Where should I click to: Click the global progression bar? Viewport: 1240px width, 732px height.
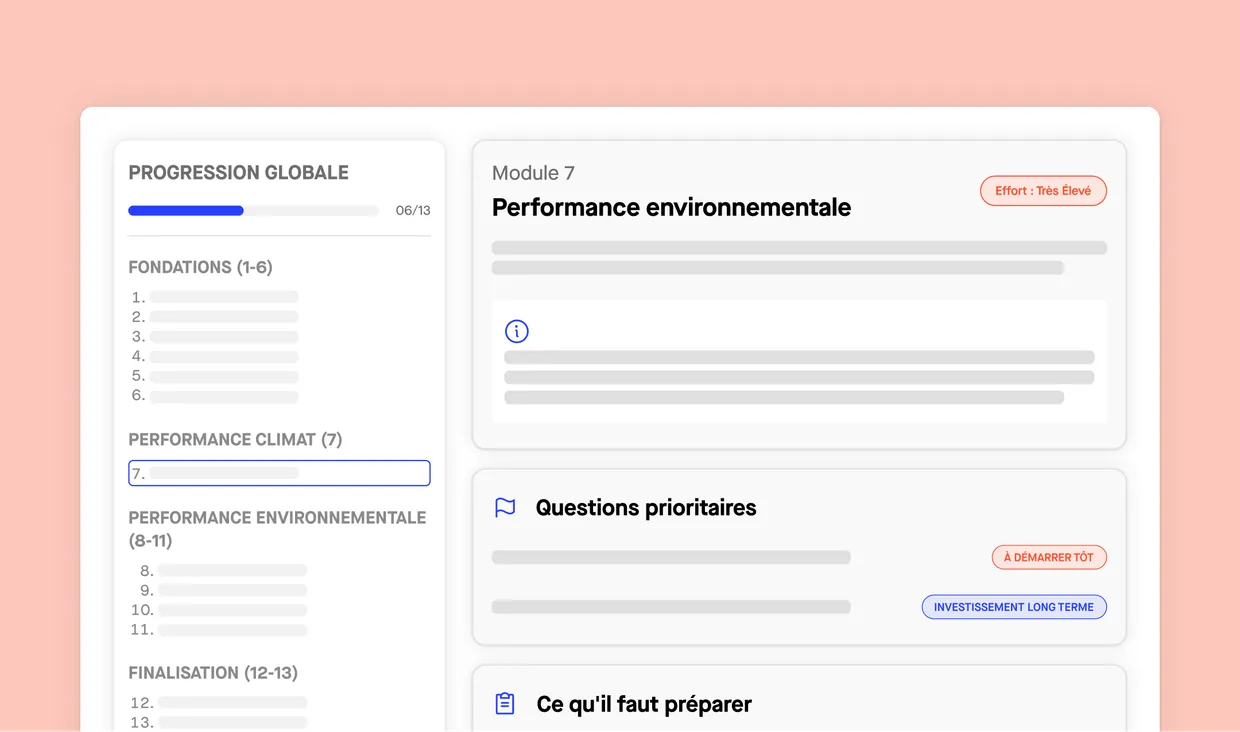[253, 211]
